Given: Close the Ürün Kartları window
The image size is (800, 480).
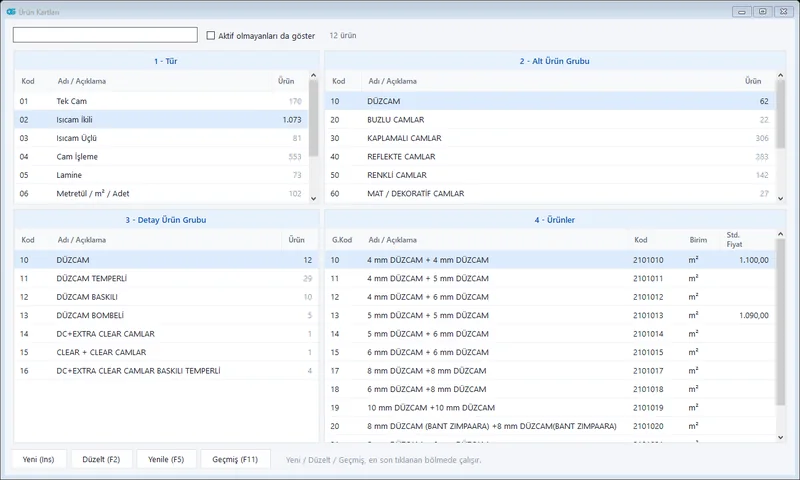Looking at the screenshot, I should pos(783,11).
